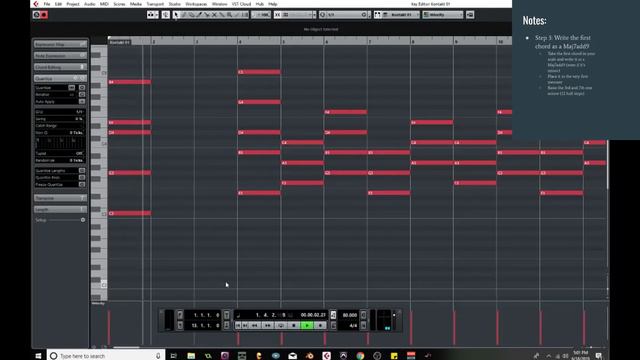This screenshot has width=640, height=360.
Task: Click the red record-in-editor button
Action: [44, 15]
